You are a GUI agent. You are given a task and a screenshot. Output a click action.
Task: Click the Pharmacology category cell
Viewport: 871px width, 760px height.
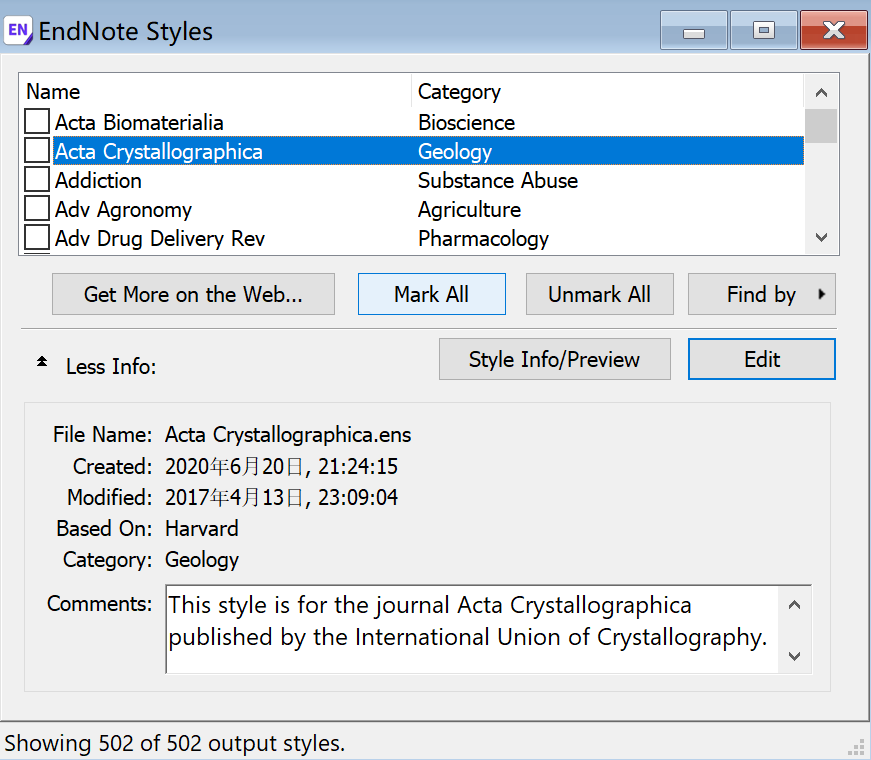pos(483,238)
